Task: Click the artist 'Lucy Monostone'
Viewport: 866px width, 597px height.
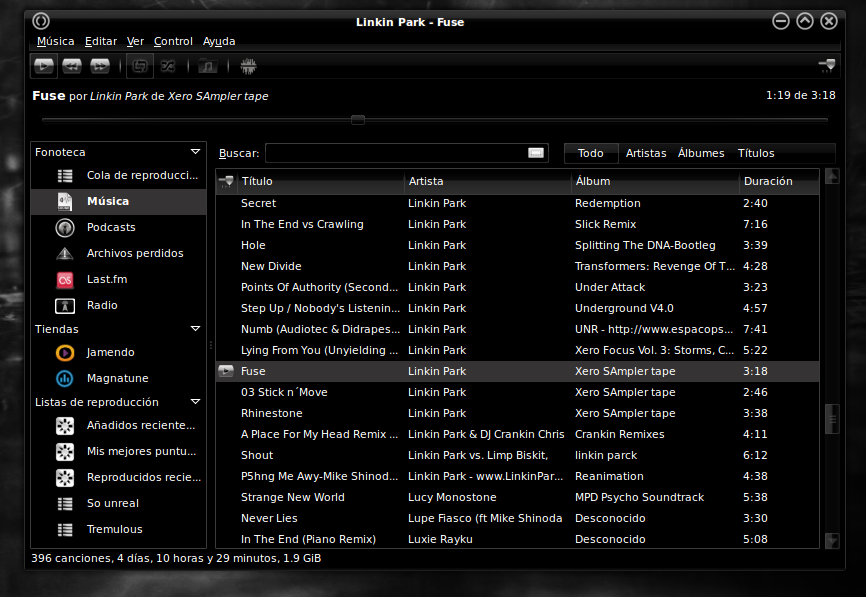Action: coord(452,497)
